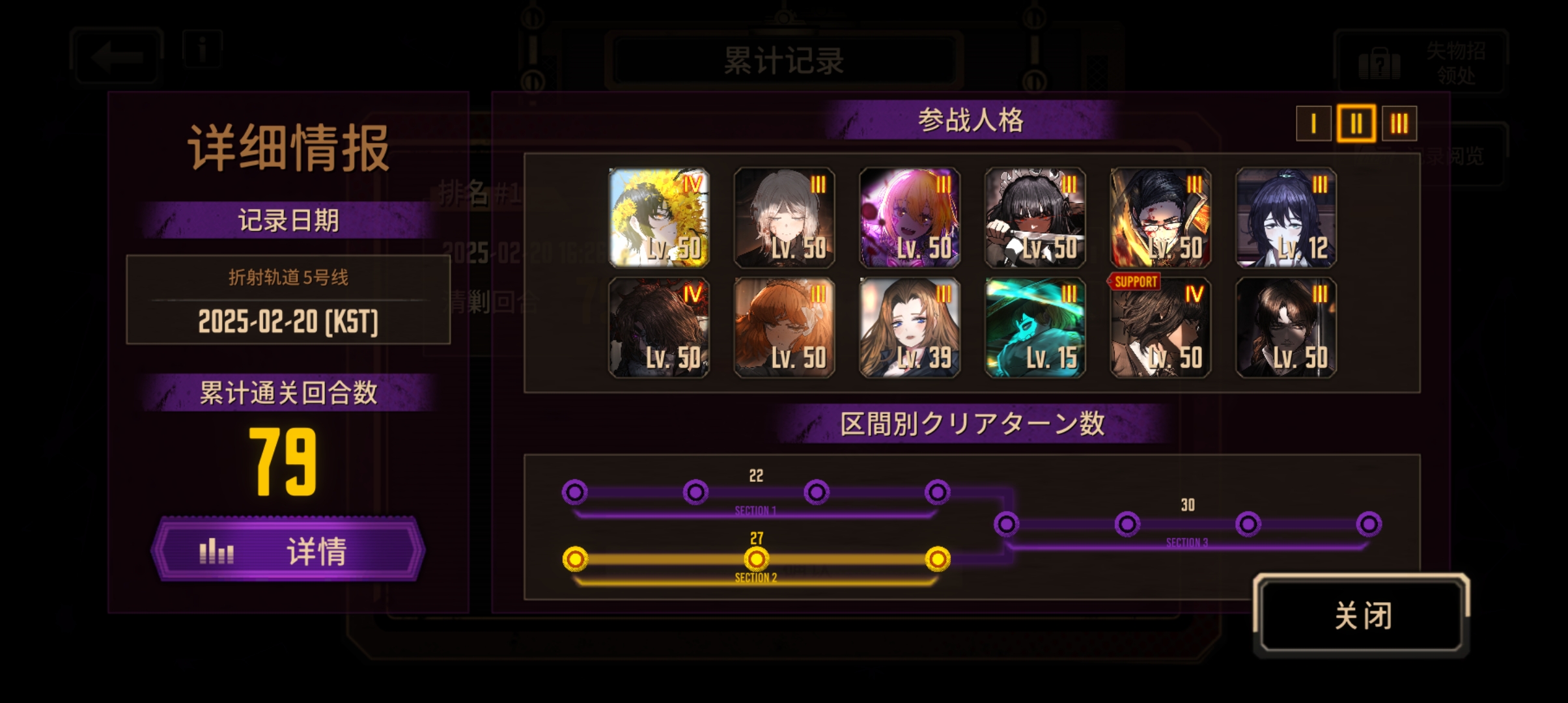Select the pink-haired identity portrait
The width and height of the screenshot is (1568, 703).
click(910, 218)
